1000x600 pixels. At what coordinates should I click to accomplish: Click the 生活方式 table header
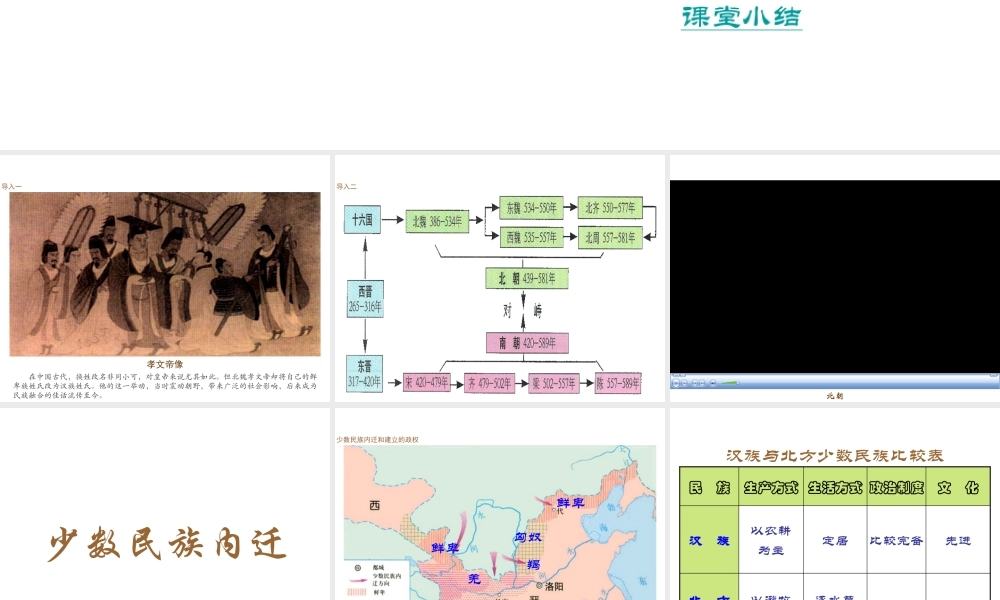coord(835,488)
